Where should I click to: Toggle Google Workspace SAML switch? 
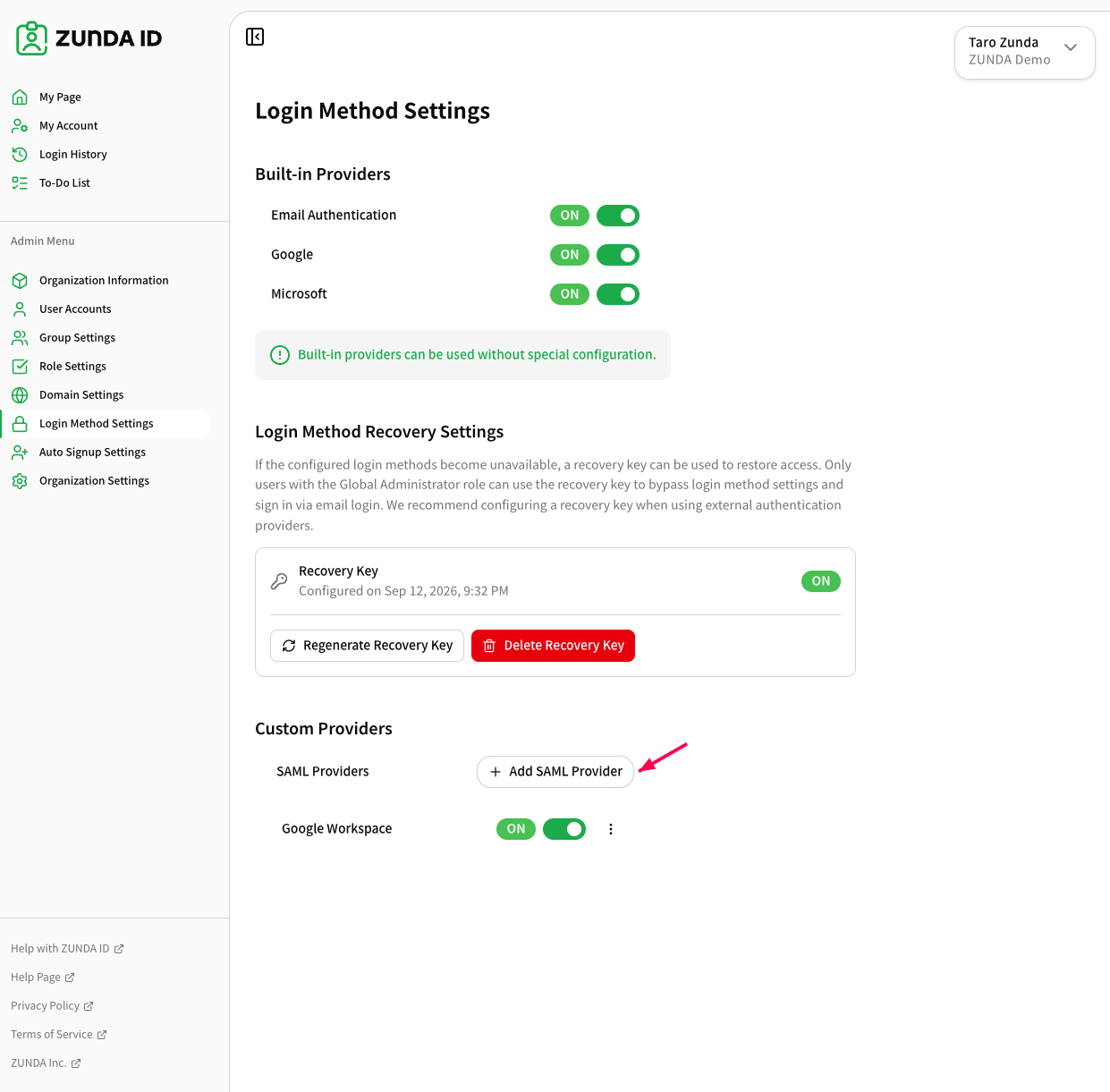pos(564,829)
